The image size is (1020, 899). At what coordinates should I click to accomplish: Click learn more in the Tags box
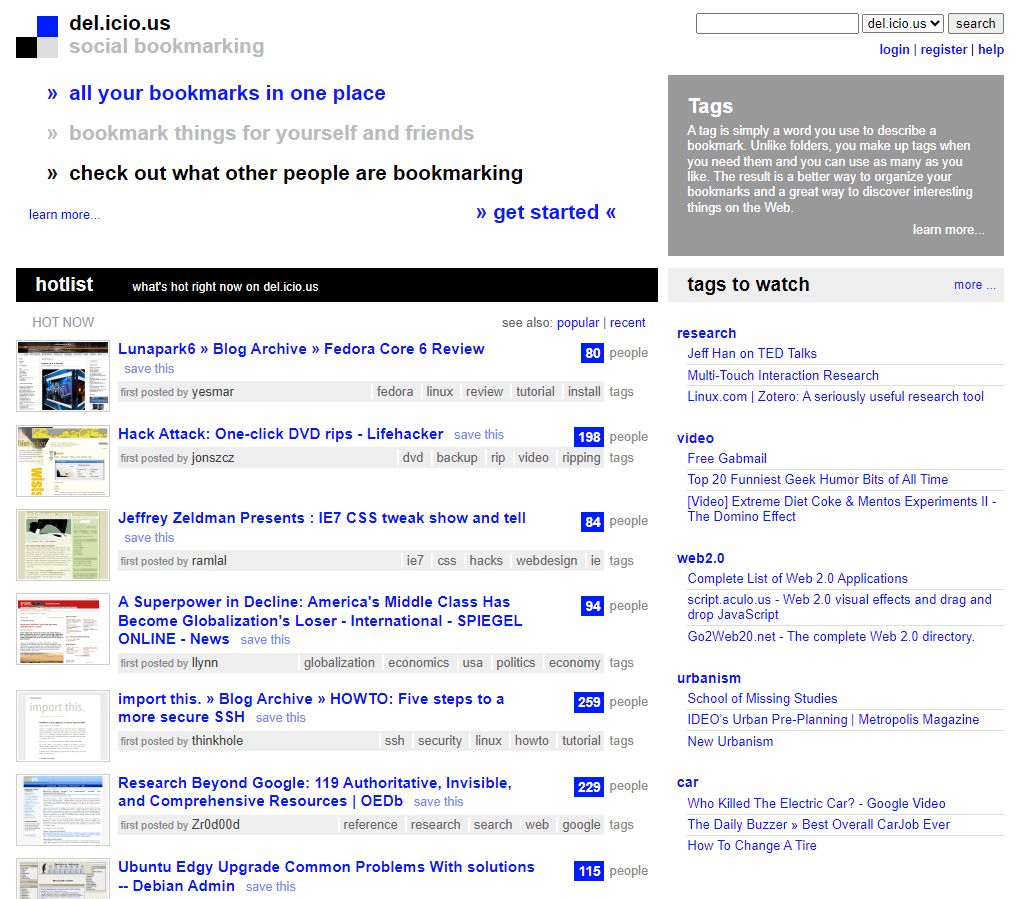point(948,230)
